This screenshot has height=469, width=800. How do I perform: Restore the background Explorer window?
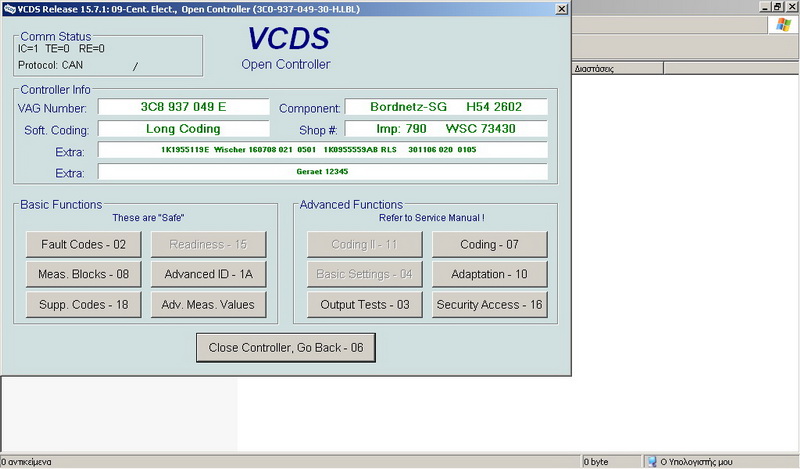coord(778,7)
